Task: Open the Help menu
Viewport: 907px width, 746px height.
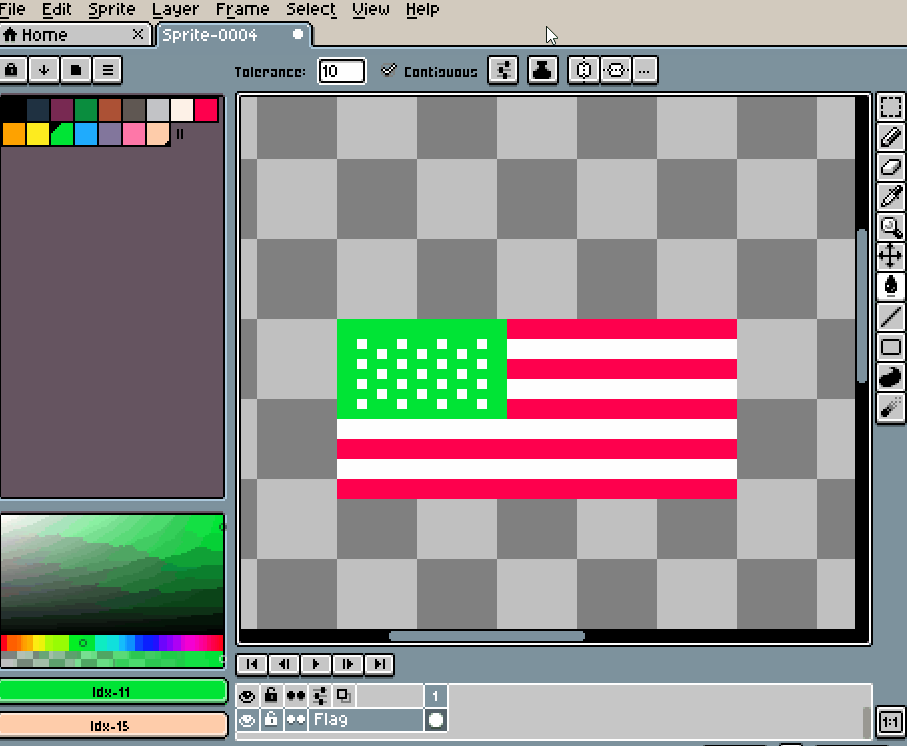Action: [422, 9]
